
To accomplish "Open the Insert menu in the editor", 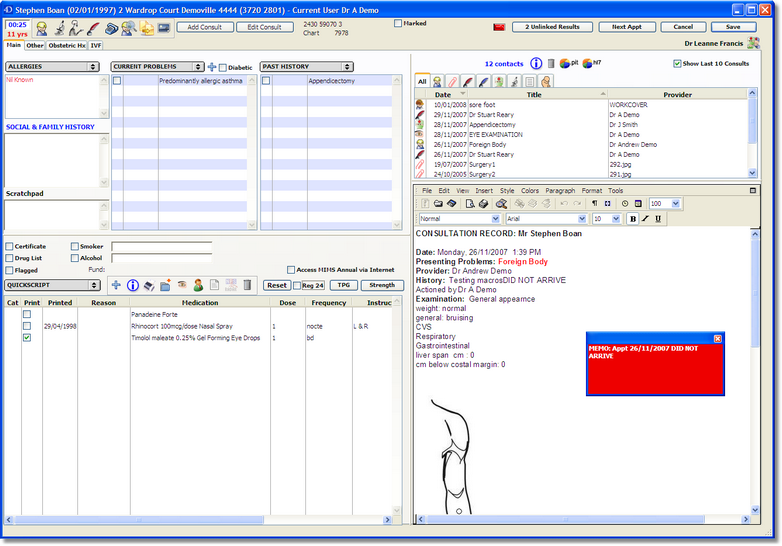I will coord(484,190).
